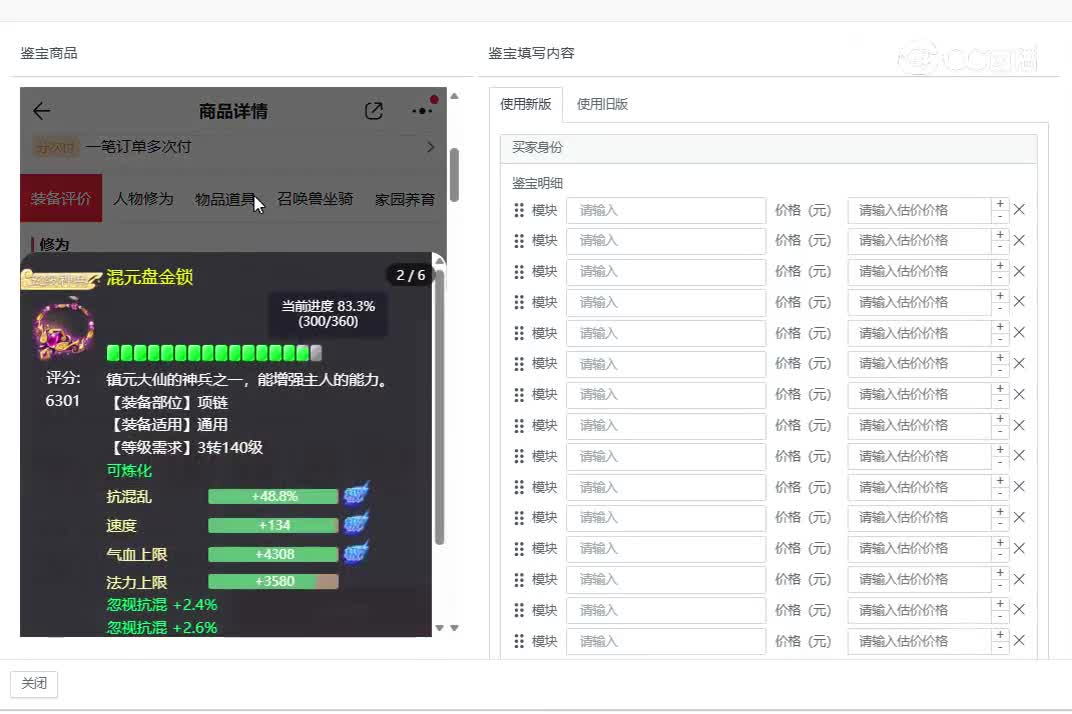Click the 忽视抗混 +2.6% line

tap(162, 627)
